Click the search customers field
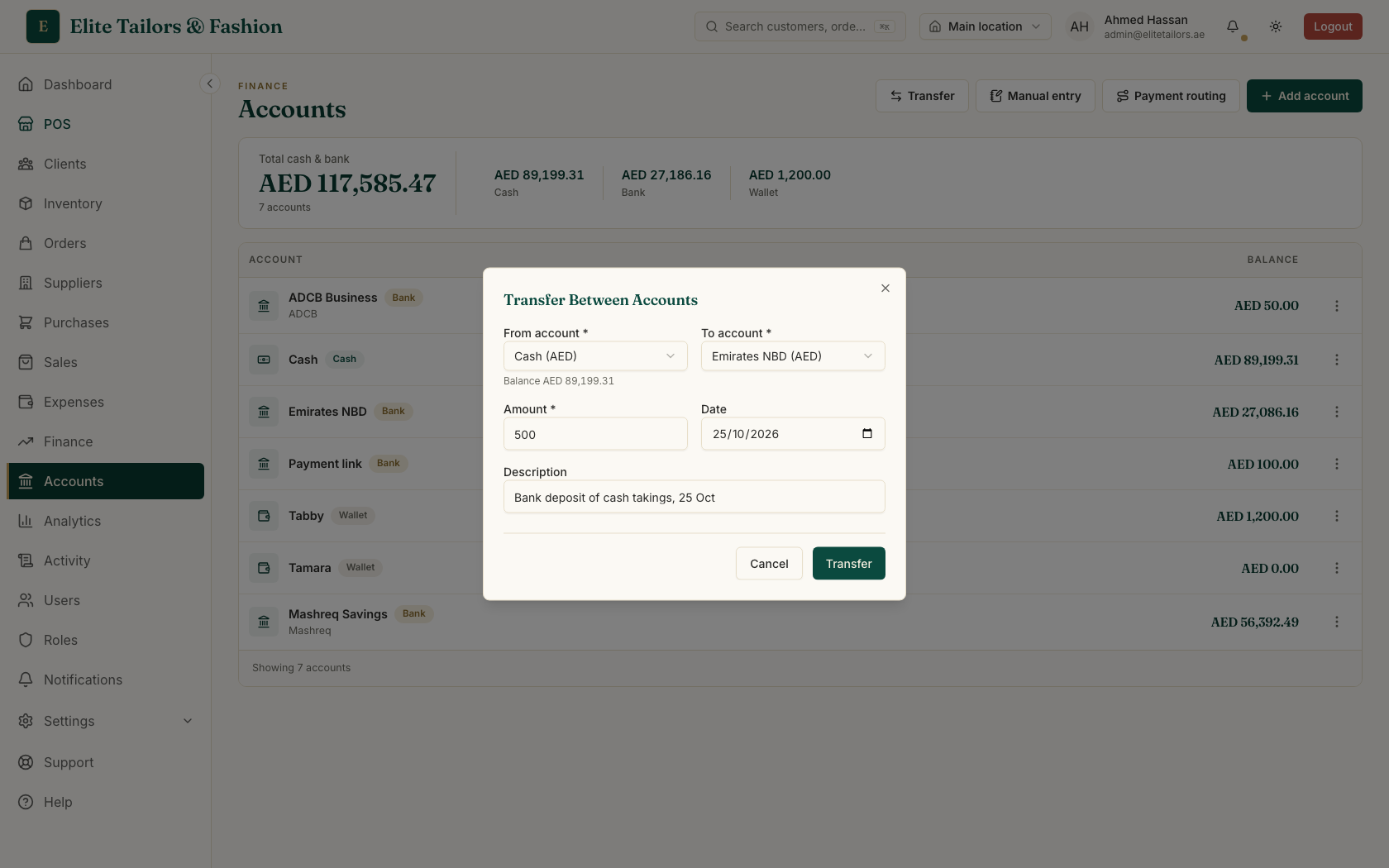The width and height of the screenshot is (1389, 868). [x=800, y=26]
